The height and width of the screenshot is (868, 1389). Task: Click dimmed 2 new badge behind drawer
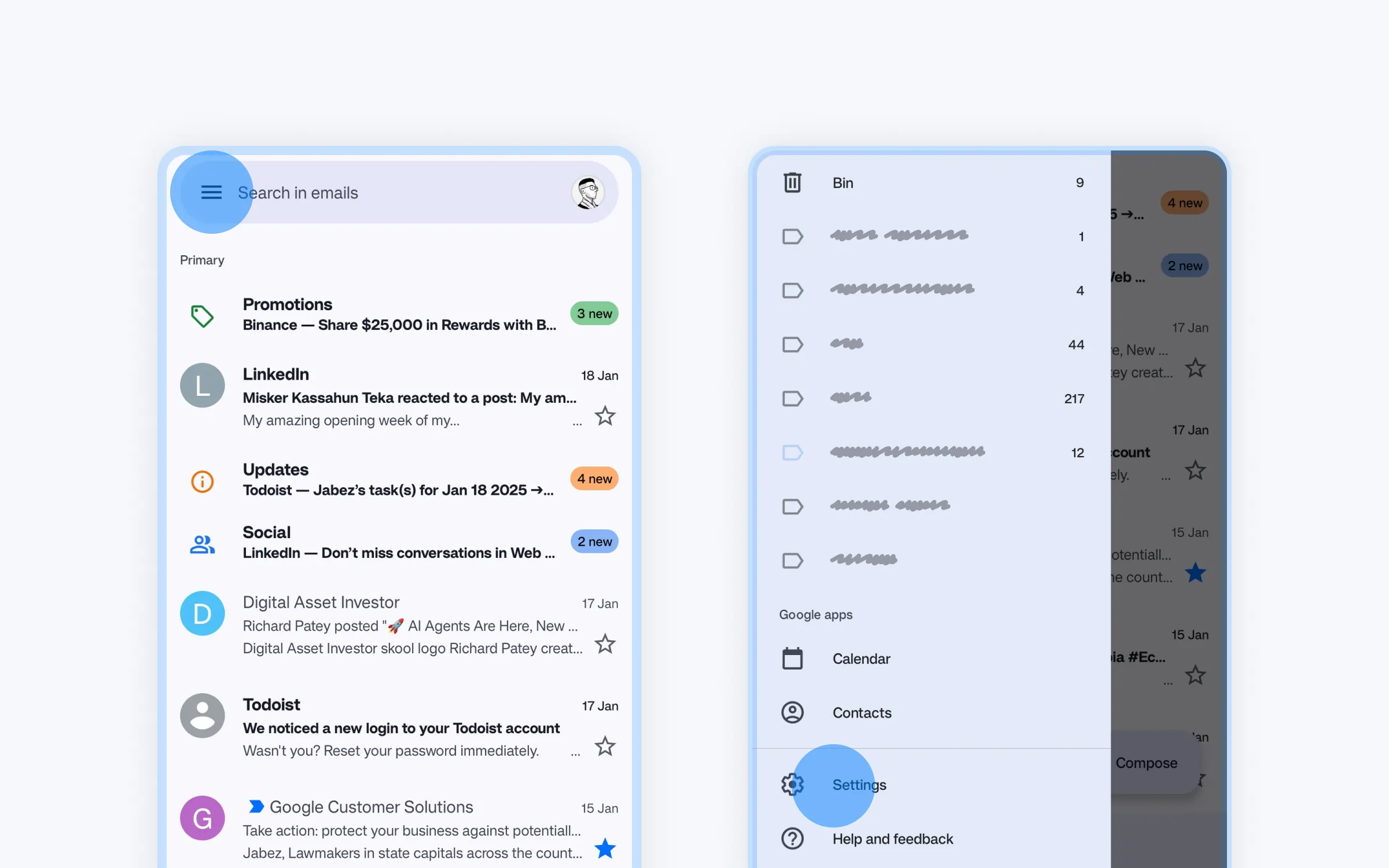point(1185,266)
